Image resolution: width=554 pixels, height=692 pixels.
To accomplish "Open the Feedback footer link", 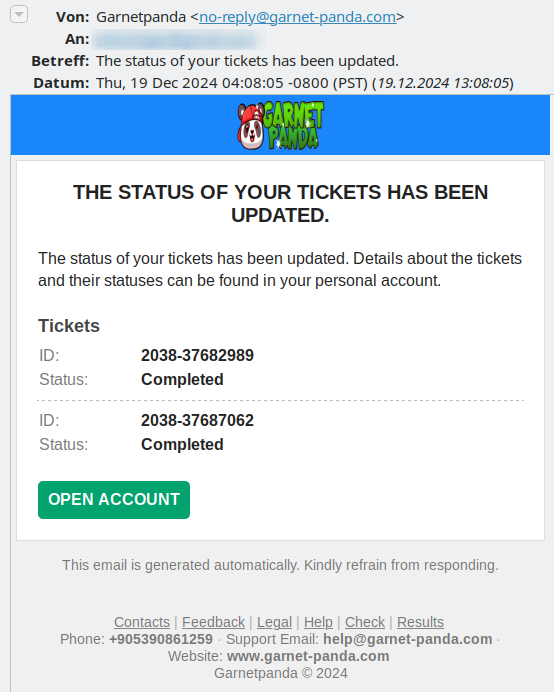I will click(213, 622).
